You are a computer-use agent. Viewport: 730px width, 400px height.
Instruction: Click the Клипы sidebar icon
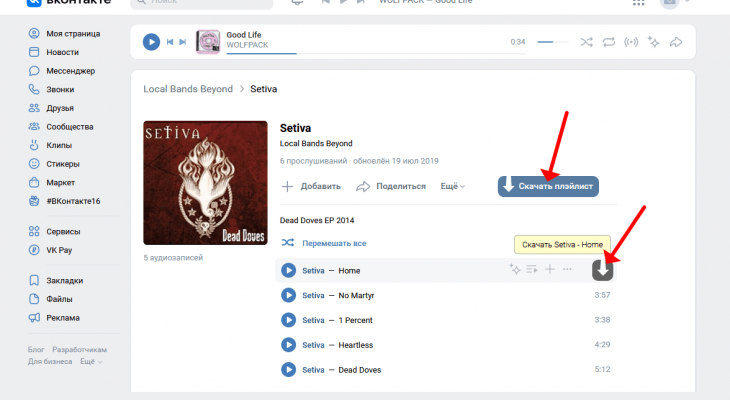pyautogui.click(x=34, y=145)
